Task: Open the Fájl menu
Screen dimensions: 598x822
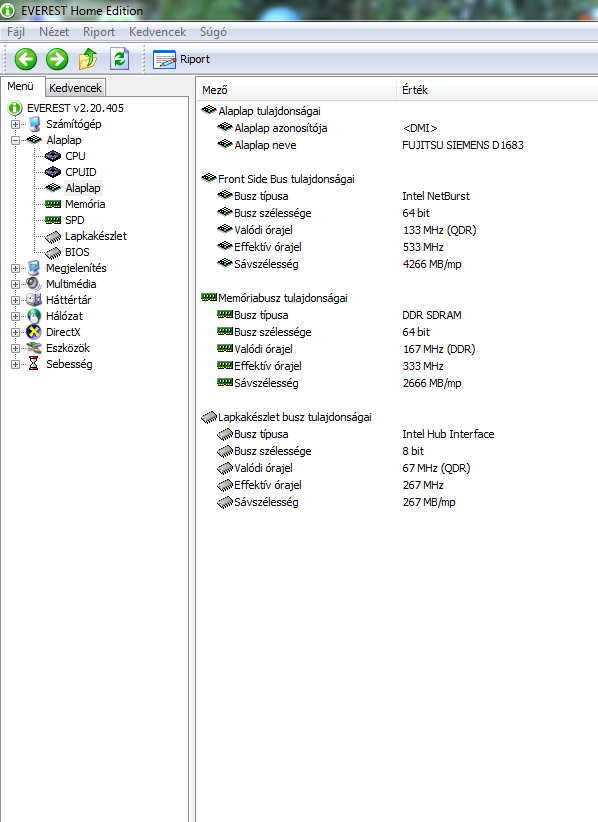Action: pos(16,32)
